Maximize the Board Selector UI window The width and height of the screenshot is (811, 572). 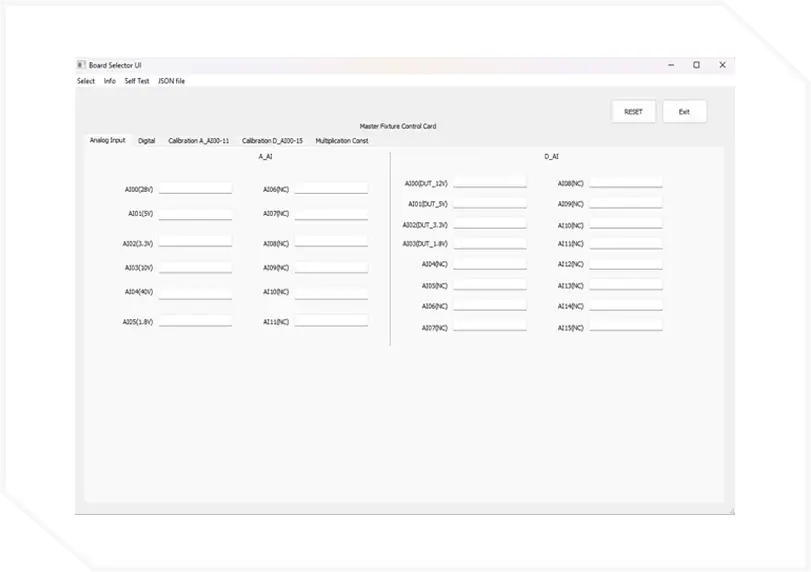696,65
